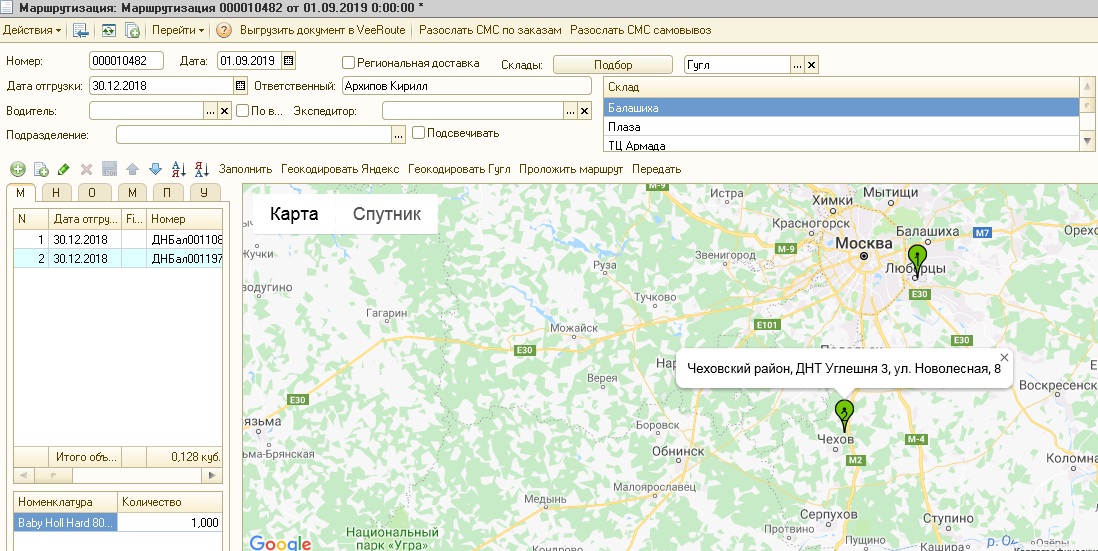Click the Google logo on the map

(280, 543)
